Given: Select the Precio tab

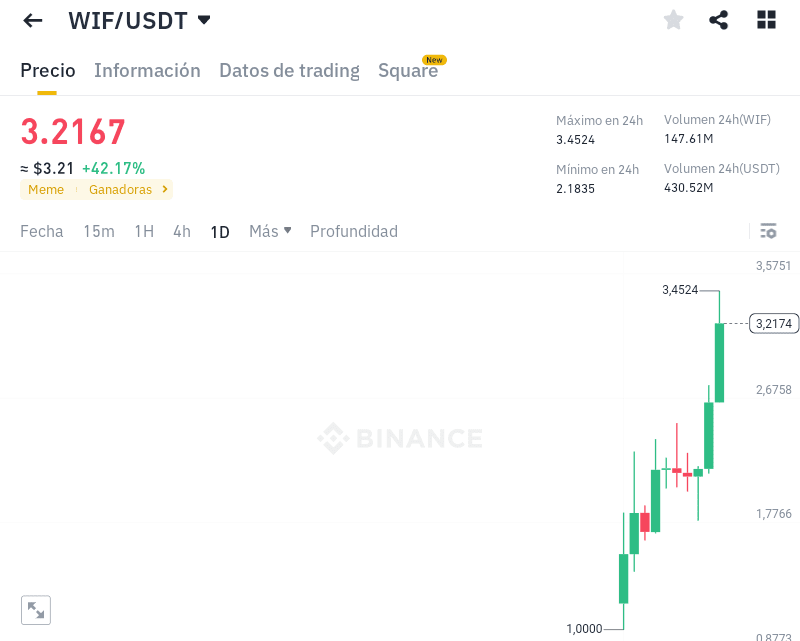Looking at the screenshot, I should click(47, 70).
